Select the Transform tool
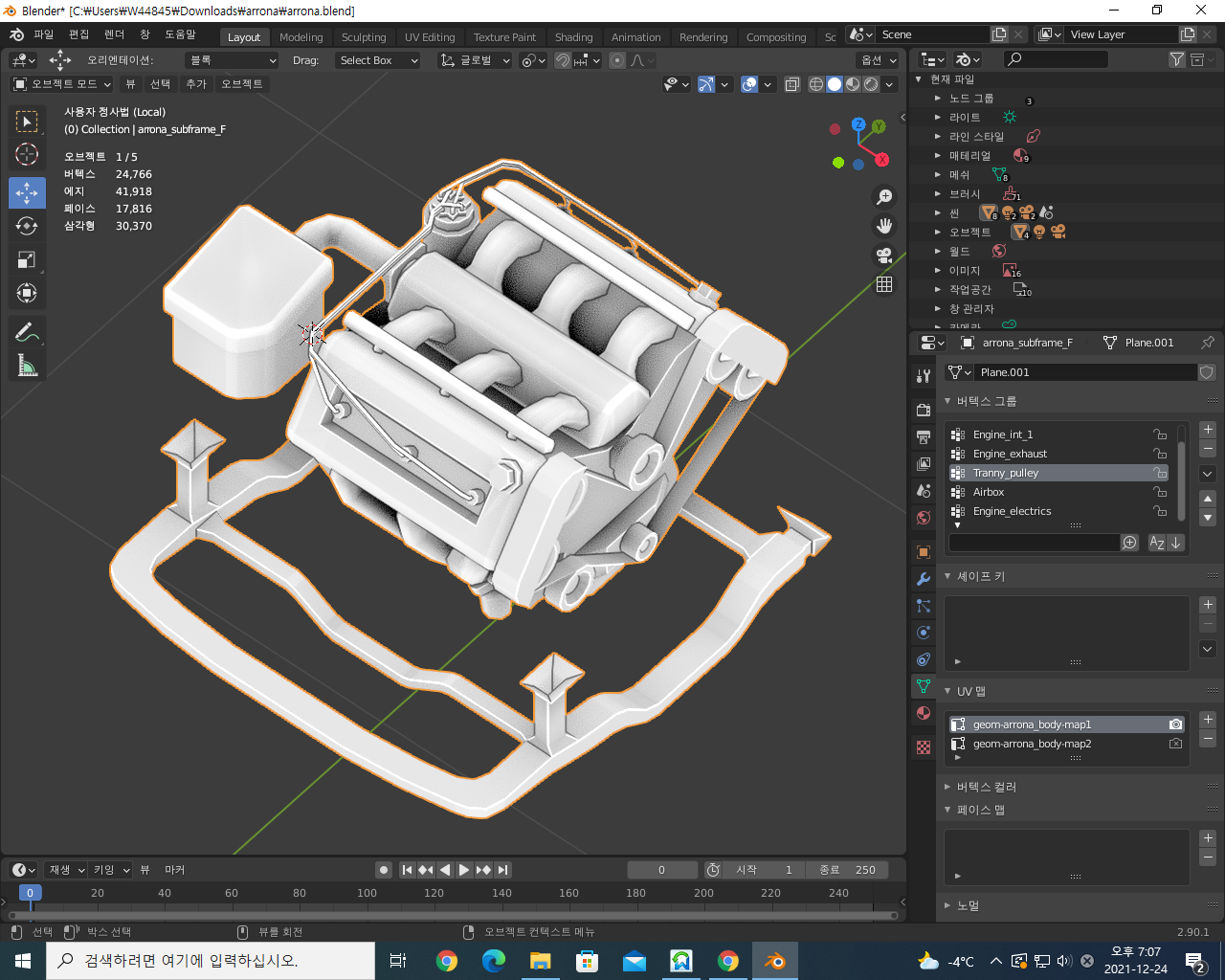This screenshot has width=1225, height=980. pyautogui.click(x=27, y=293)
